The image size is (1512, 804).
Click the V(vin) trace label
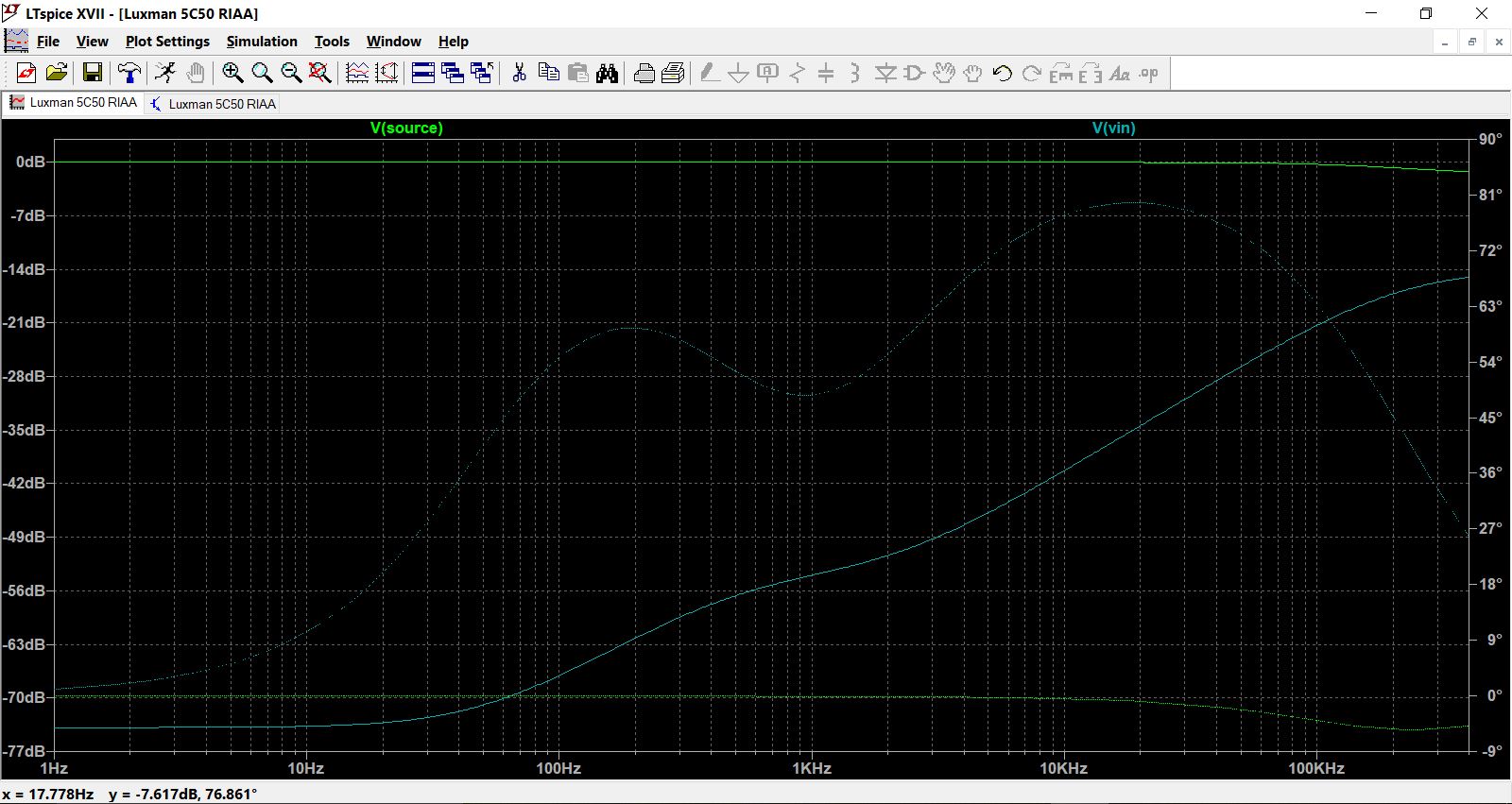pyautogui.click(x=1113, y=128)
